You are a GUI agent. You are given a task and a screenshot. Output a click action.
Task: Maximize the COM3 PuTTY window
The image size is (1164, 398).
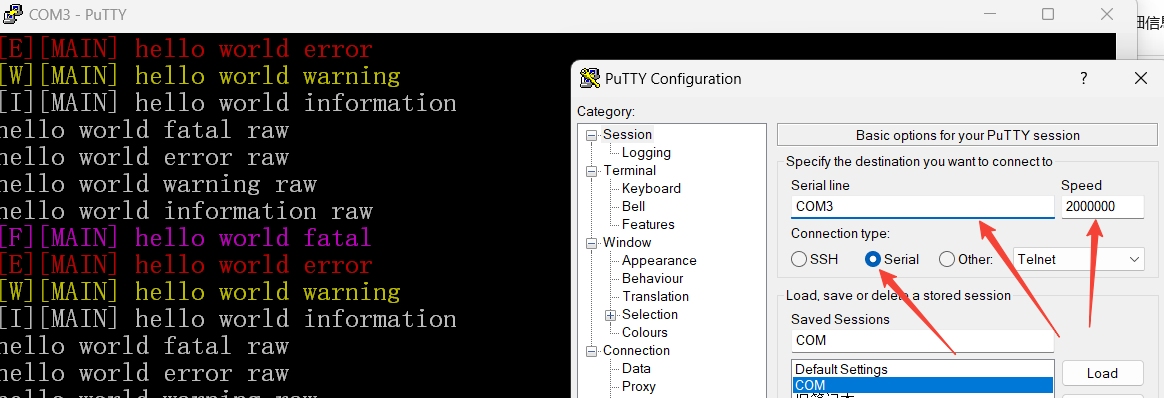coord(1047,14)
